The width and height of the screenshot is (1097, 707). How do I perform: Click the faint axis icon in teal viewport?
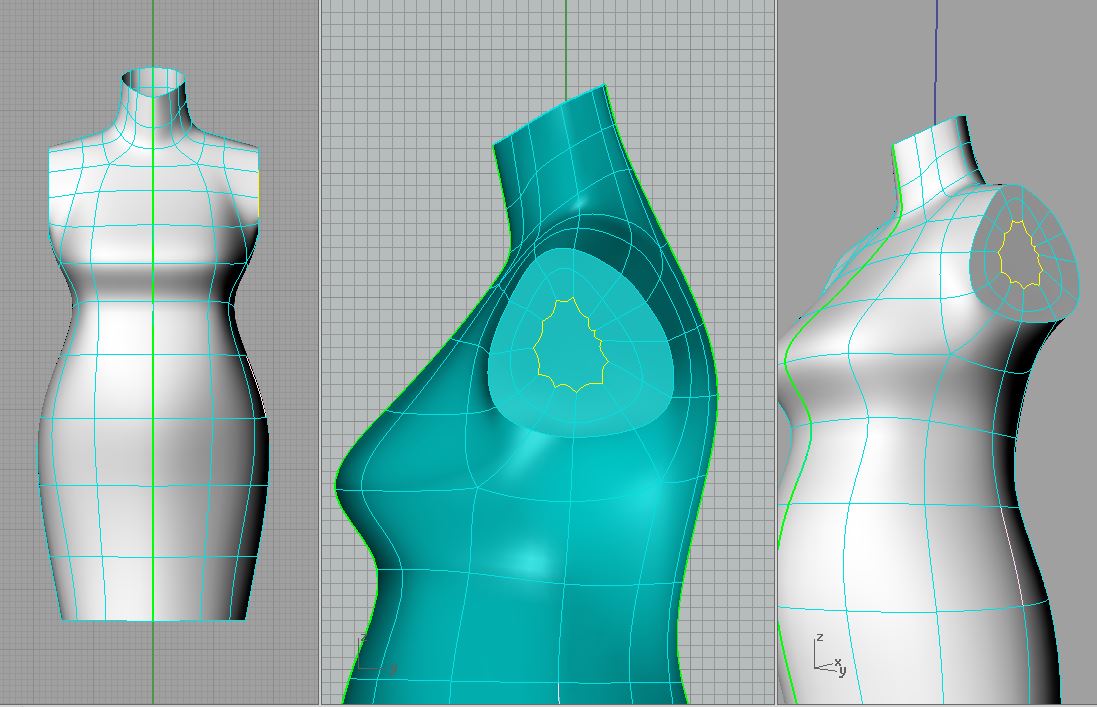click(x=376, y=655)
